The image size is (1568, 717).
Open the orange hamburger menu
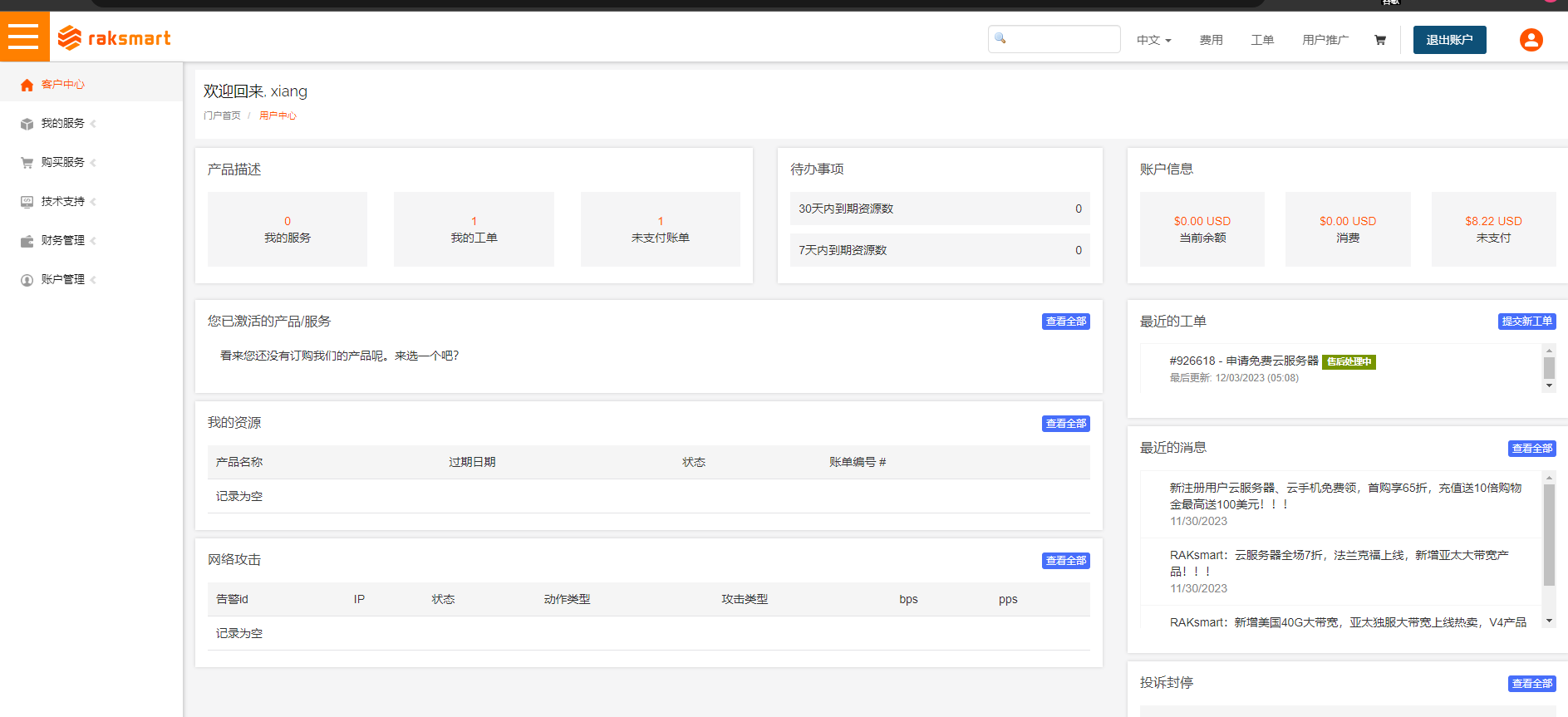[x=24, y=37]
